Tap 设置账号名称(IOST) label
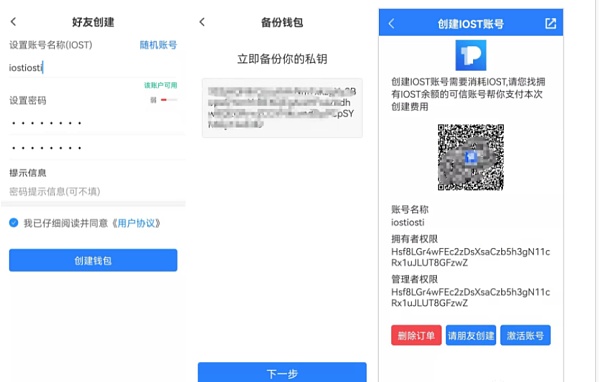This screenshot has height=382, width=600. tap(51, 45)
